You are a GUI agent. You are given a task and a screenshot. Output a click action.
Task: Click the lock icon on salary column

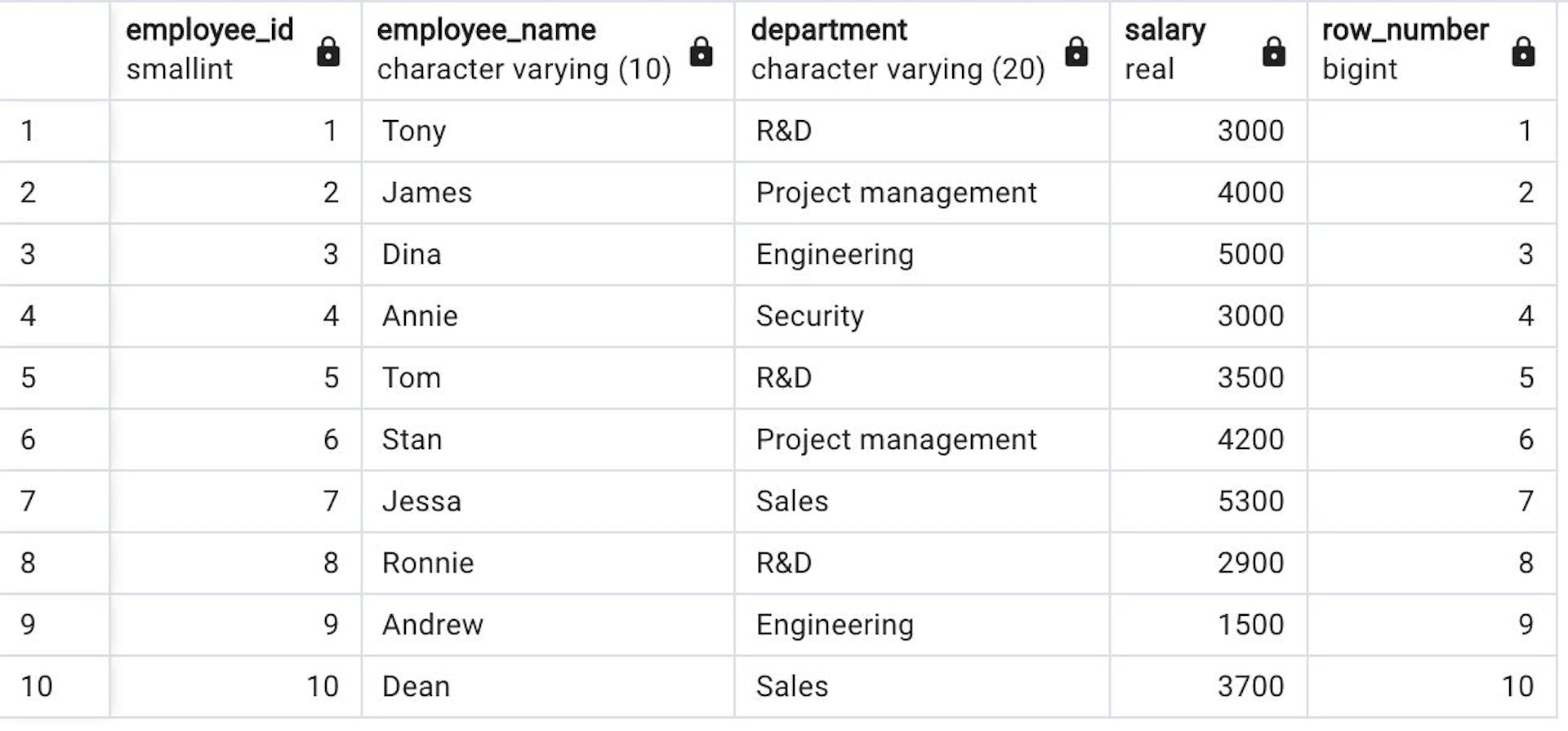(1276, 51)
